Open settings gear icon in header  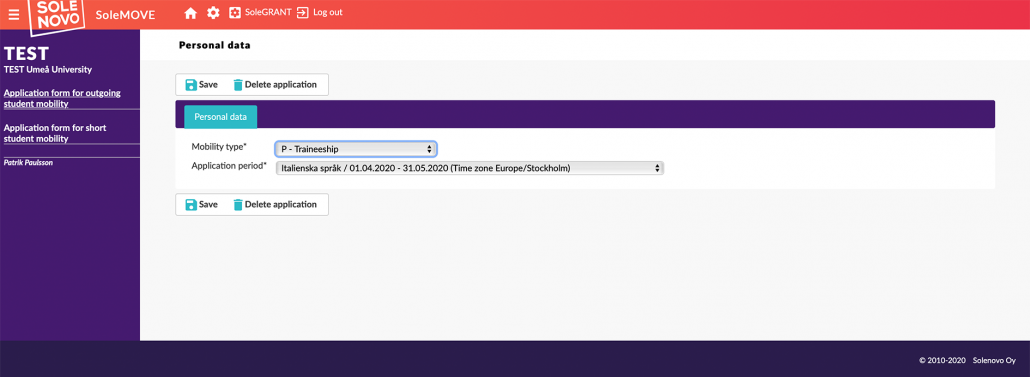[213, 12]
